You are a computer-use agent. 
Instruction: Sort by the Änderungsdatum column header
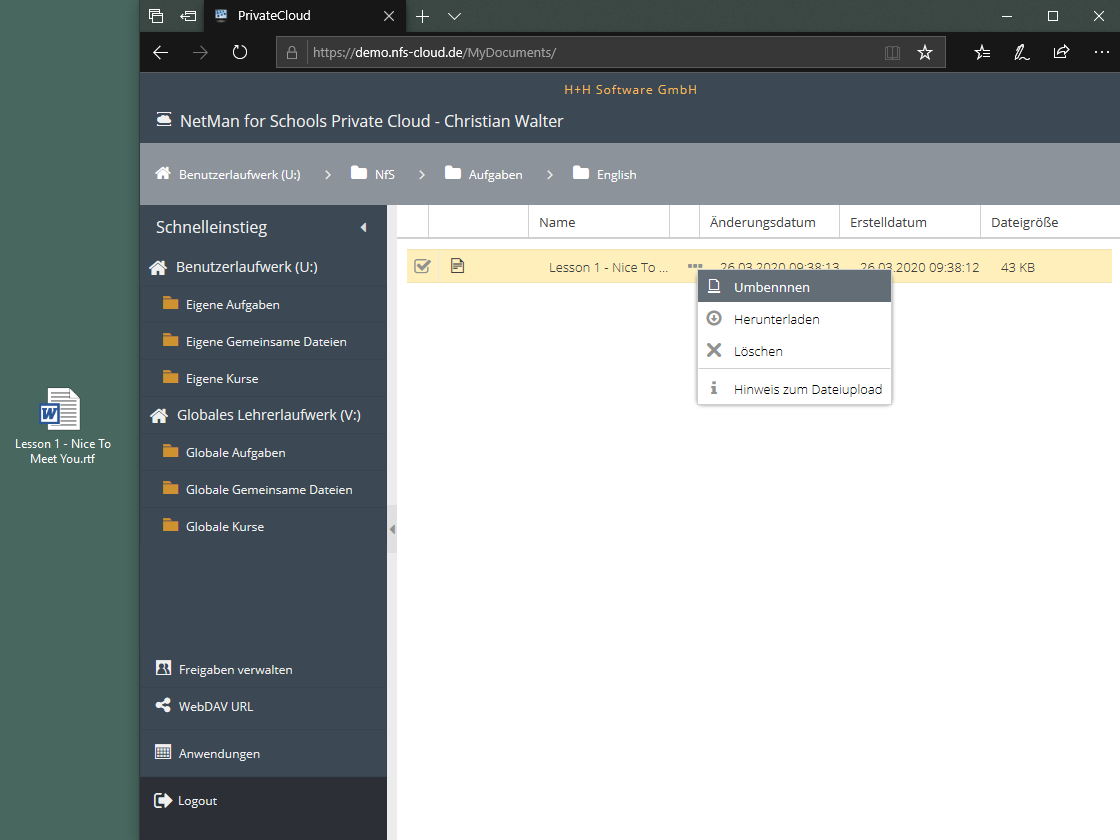(x=769, y=222)
